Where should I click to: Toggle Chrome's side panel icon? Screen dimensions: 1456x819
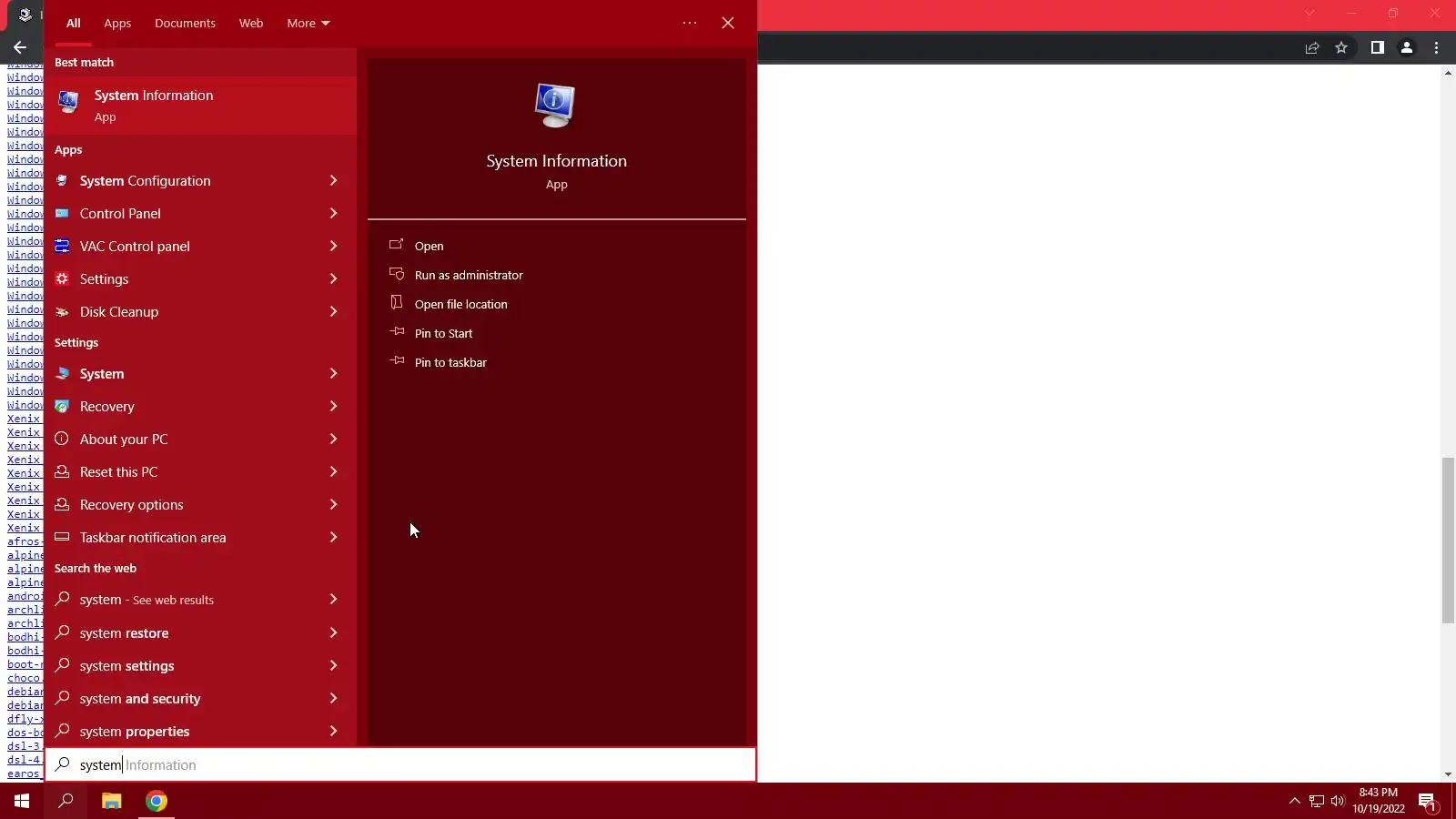[x=1377, y=47]
